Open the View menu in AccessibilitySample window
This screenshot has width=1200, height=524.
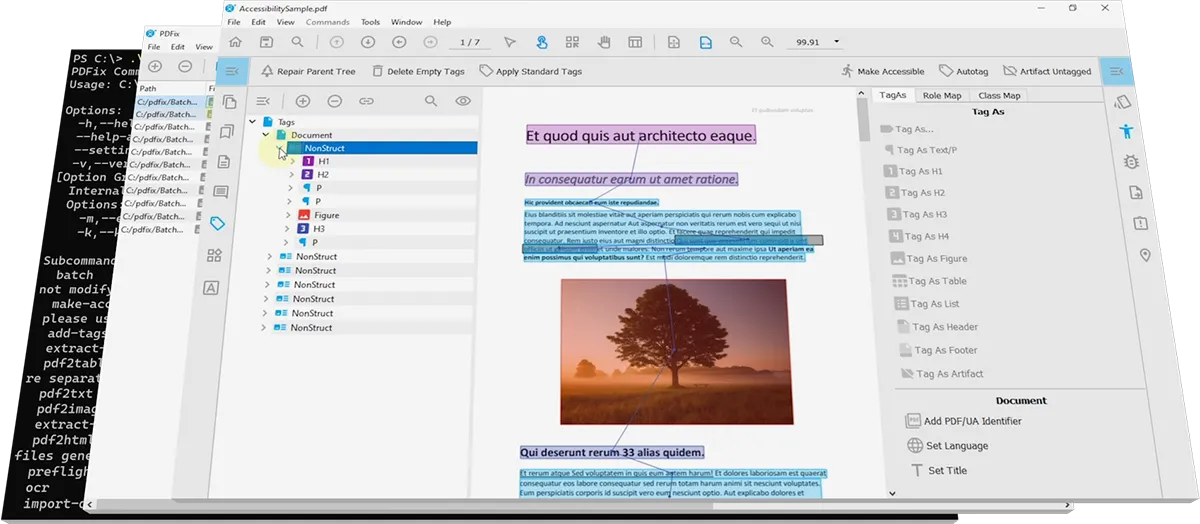coord(286,21)
